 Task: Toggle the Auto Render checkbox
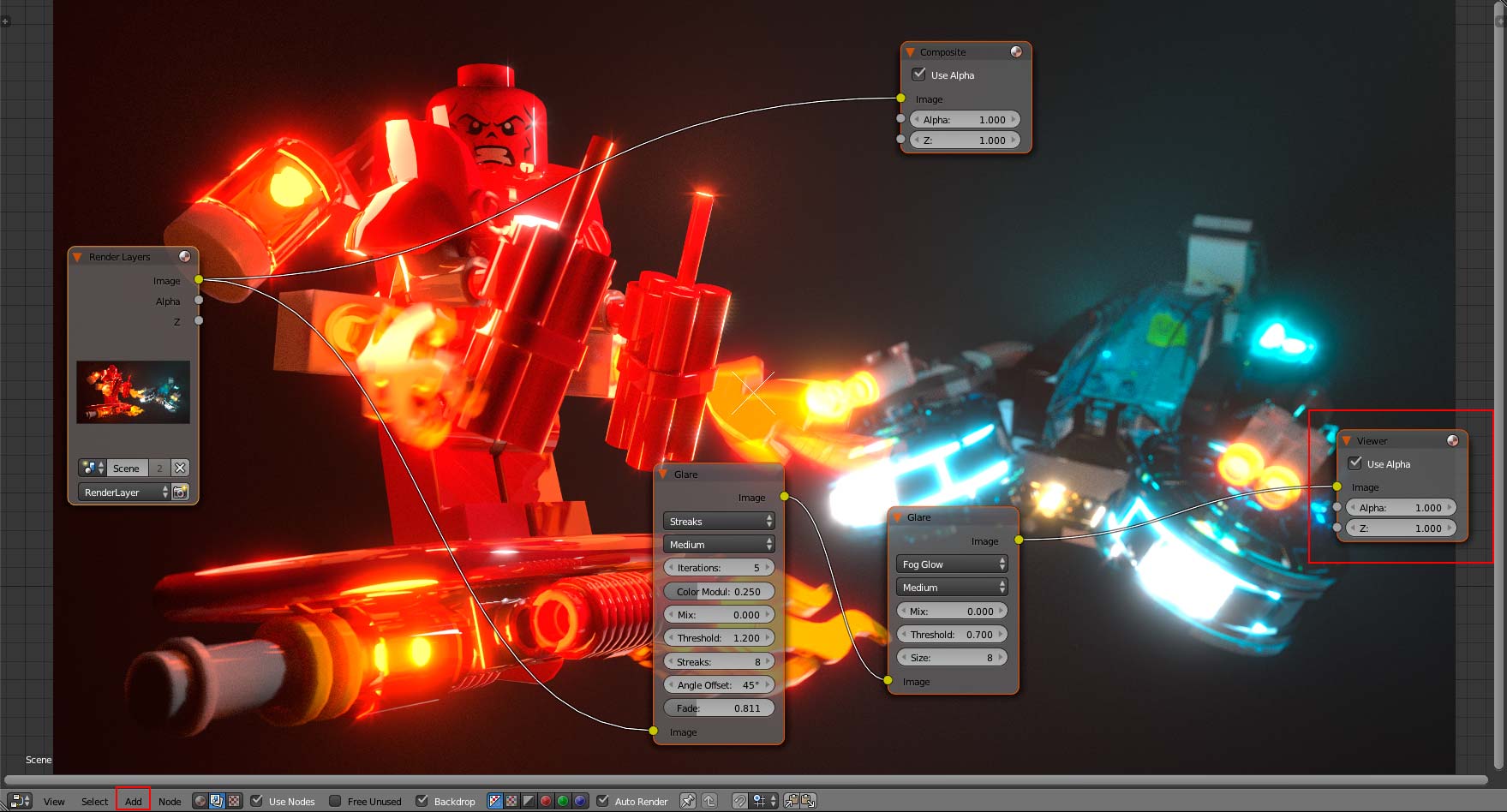click(602, 801)
